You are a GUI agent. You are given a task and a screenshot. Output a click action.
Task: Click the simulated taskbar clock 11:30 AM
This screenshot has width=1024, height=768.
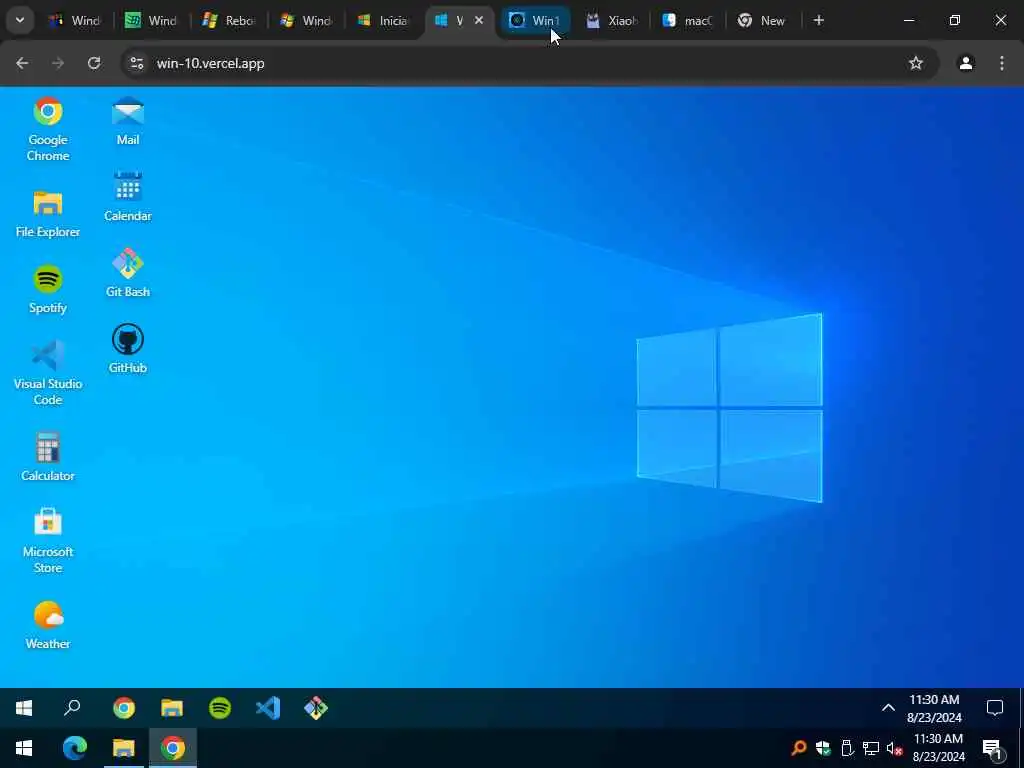[x=934, y=699]
